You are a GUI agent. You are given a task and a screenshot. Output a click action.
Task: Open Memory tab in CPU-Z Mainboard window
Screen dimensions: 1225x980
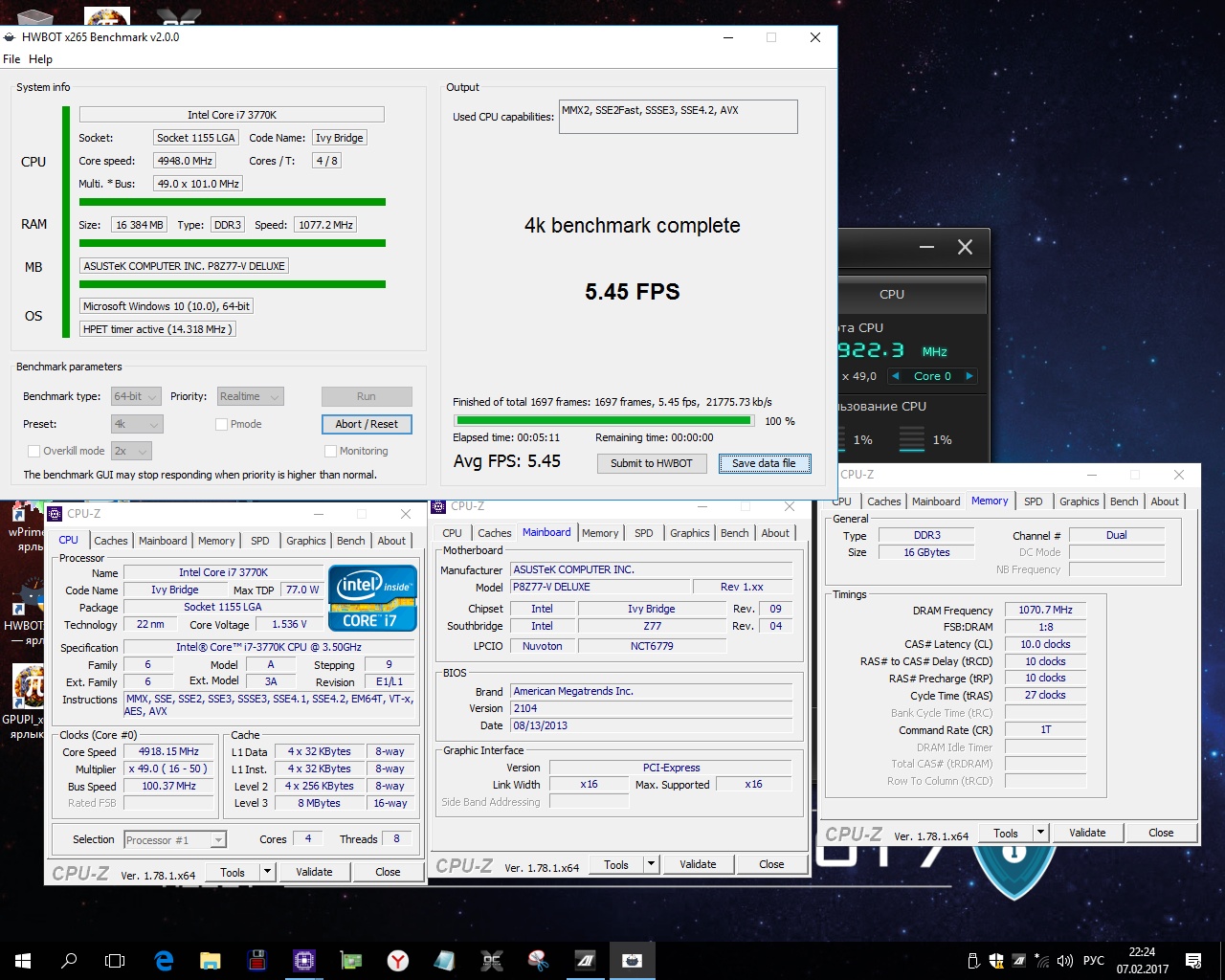[x=600, y=533]
